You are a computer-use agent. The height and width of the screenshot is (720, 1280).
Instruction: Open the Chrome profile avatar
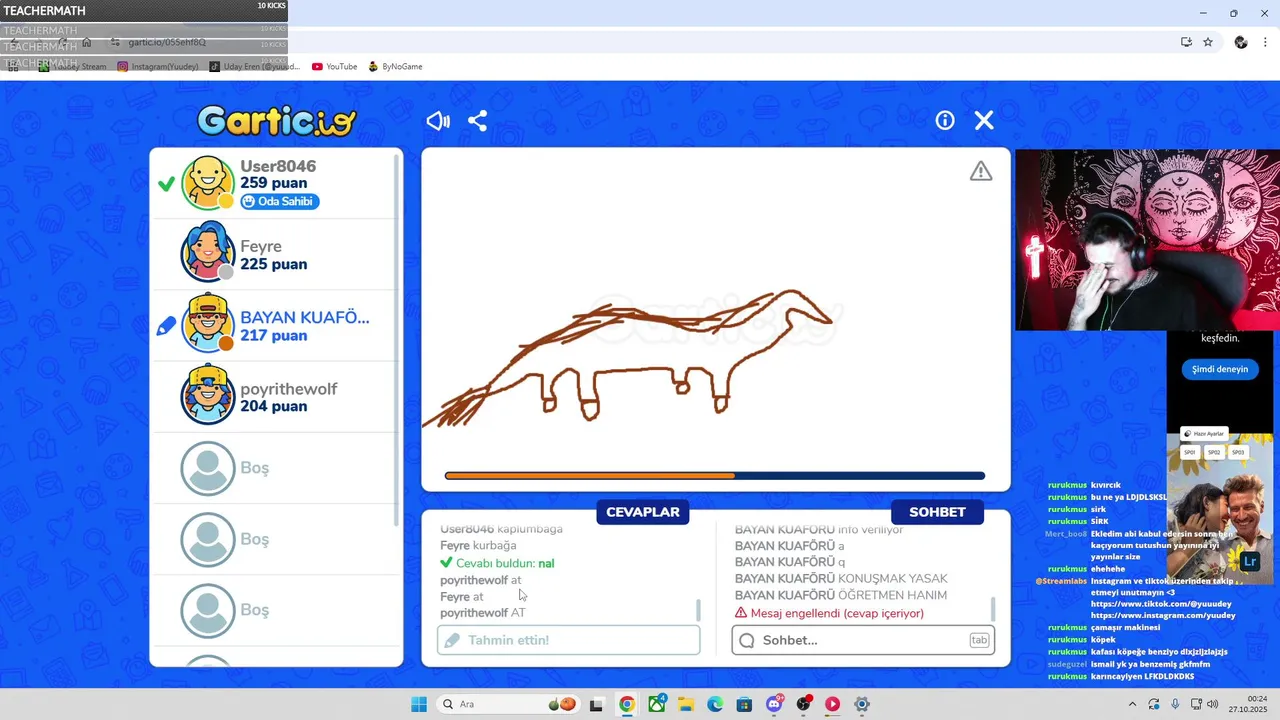click(1241, 42)
